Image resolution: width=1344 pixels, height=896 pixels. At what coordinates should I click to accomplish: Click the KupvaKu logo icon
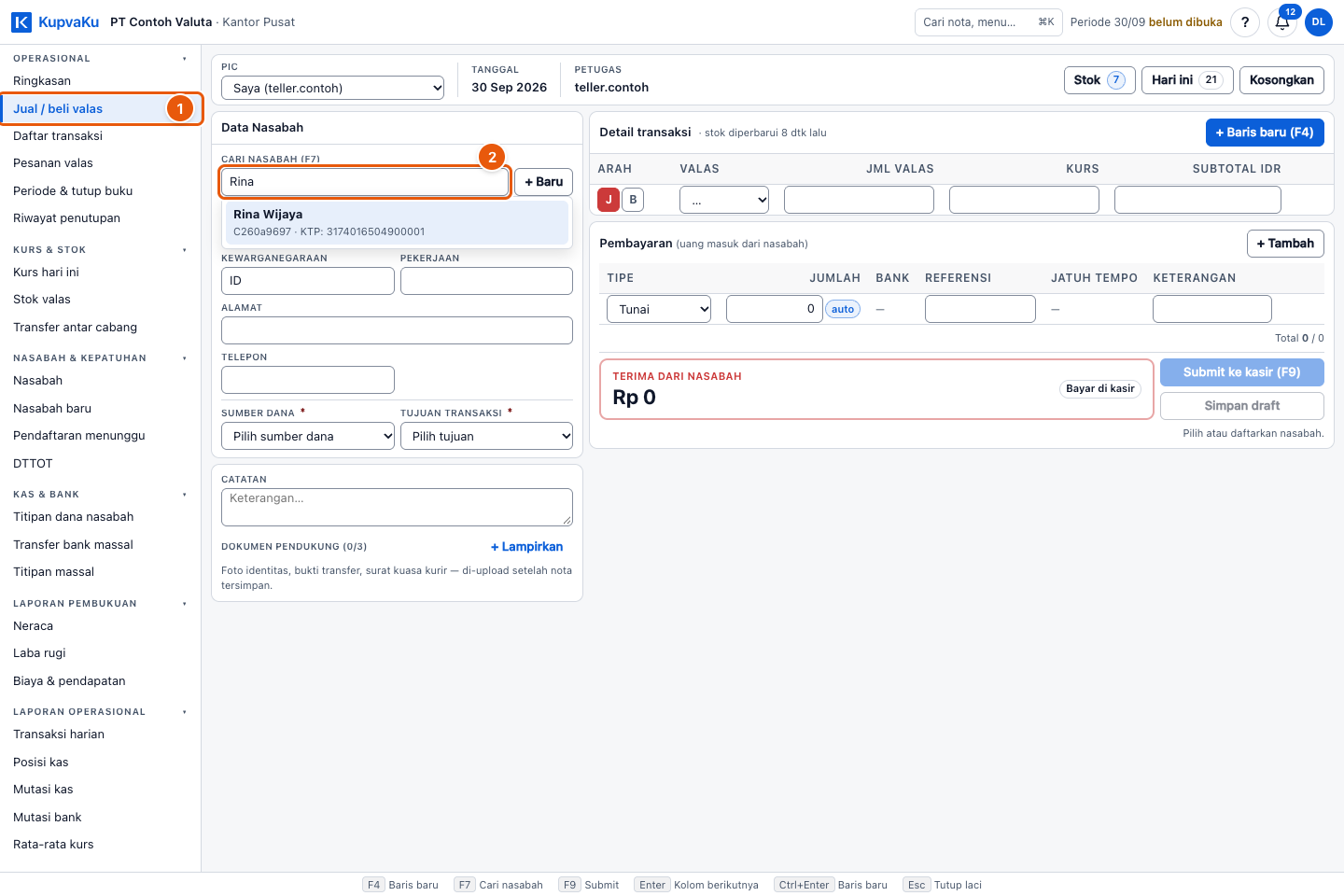coord(21,22)
